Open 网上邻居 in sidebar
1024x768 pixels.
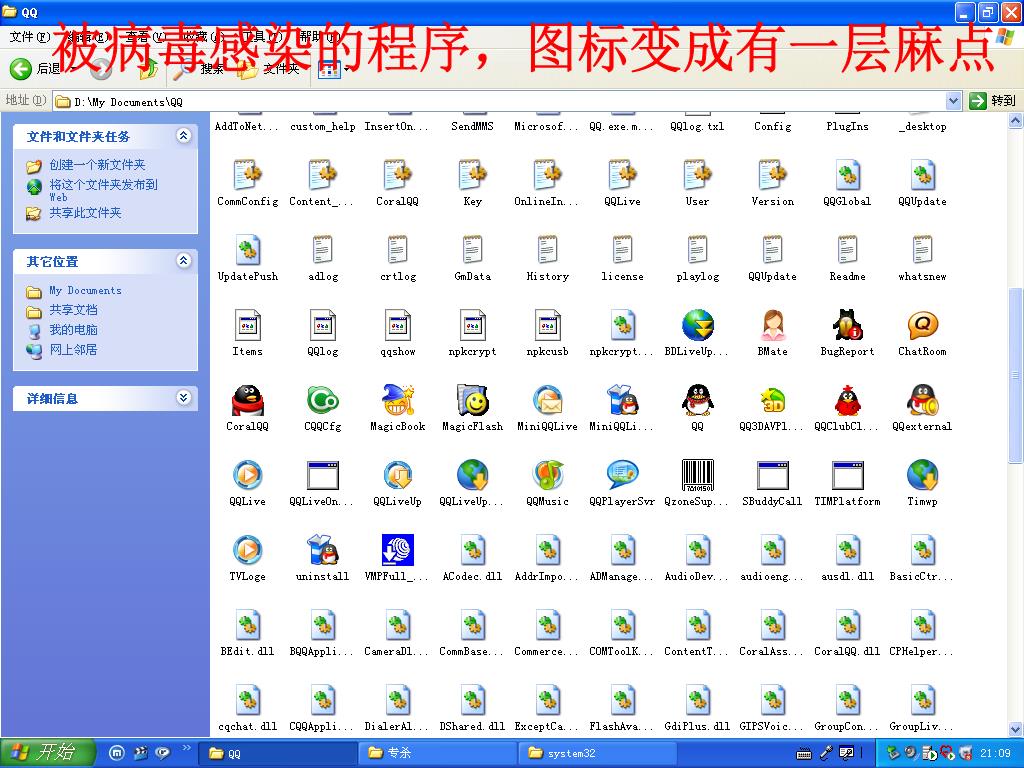73,349
